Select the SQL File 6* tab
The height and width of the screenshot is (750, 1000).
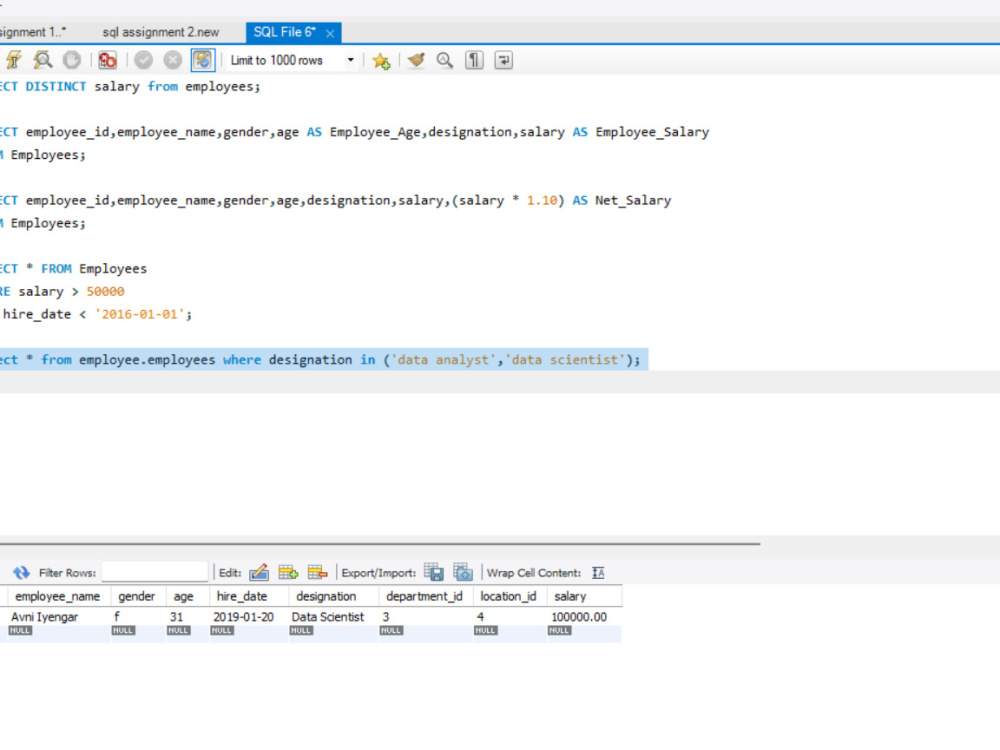[284, 33]
